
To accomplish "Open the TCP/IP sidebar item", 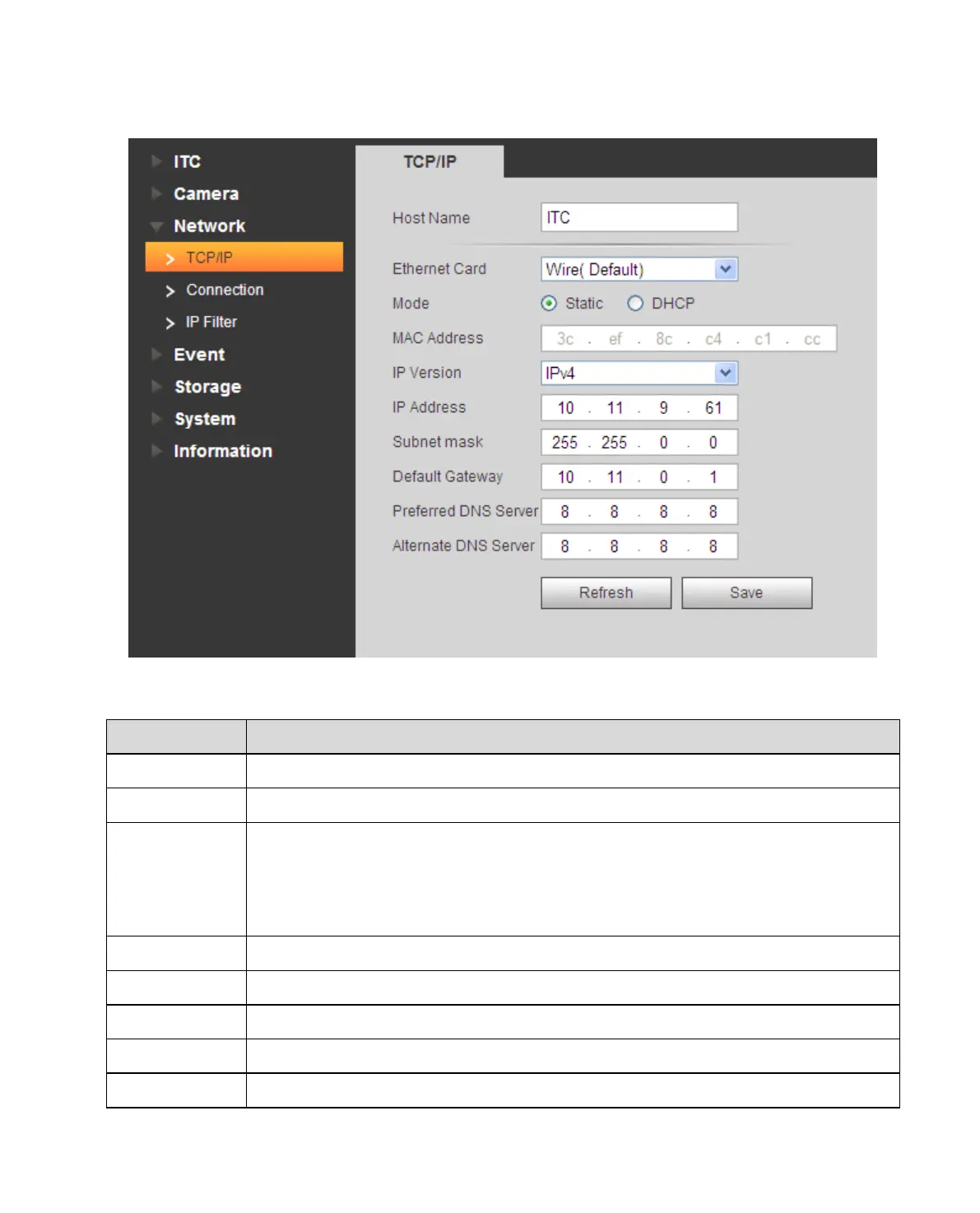I will click(x=244, y=257).
